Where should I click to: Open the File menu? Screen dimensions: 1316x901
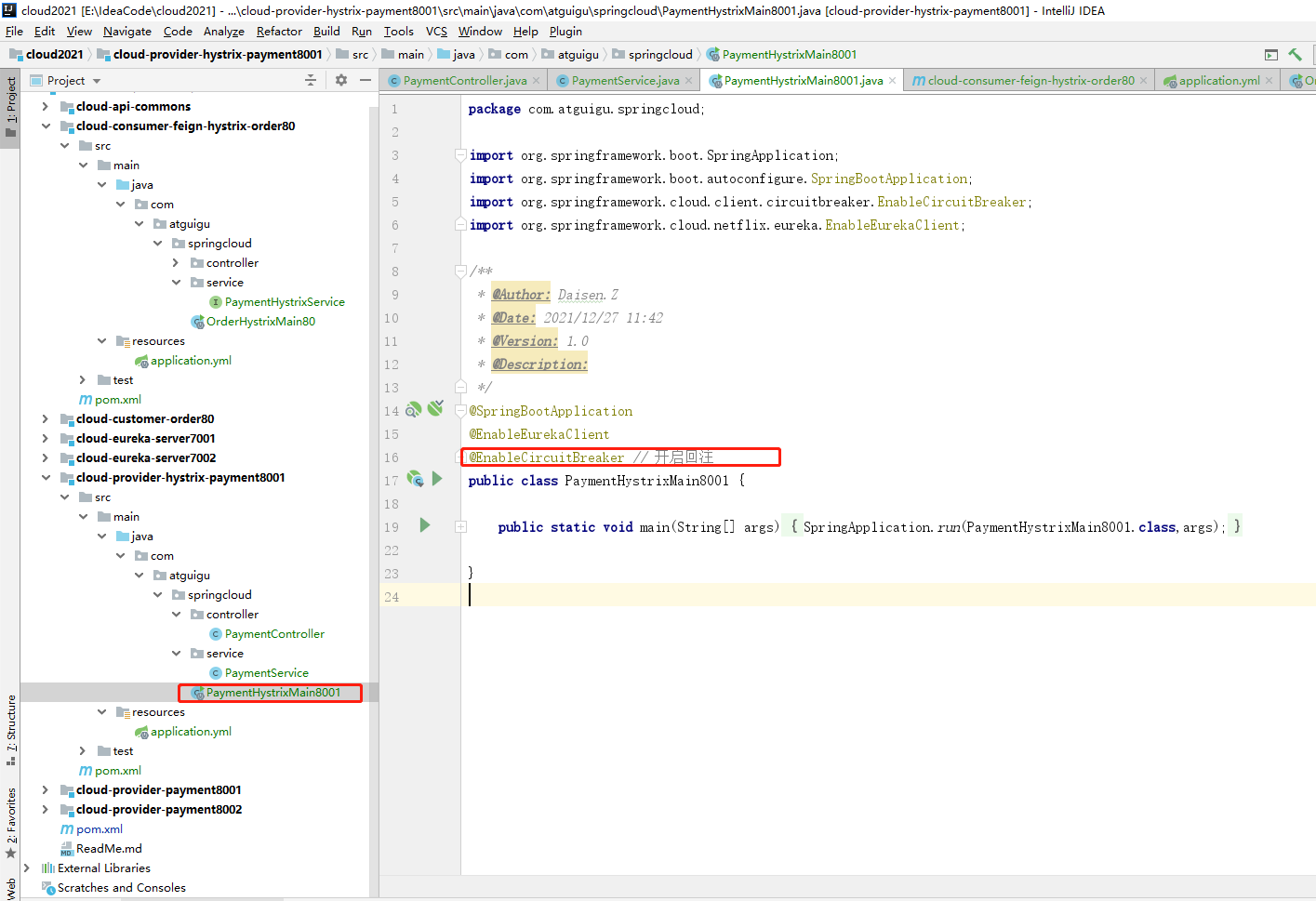(14, 31)
